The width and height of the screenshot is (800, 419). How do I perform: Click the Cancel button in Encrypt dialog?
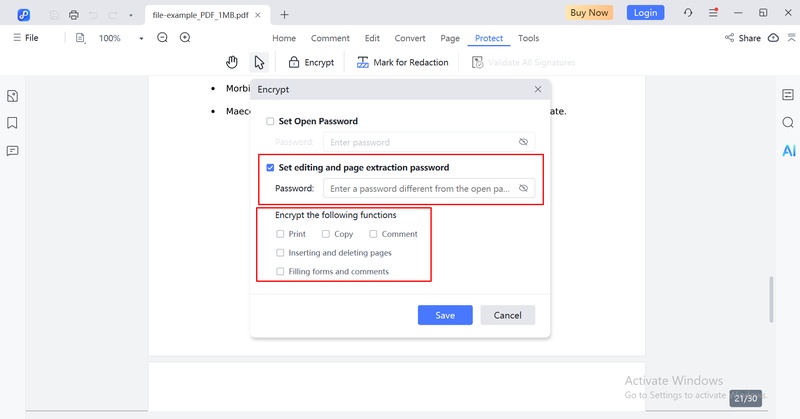(507, 315)
